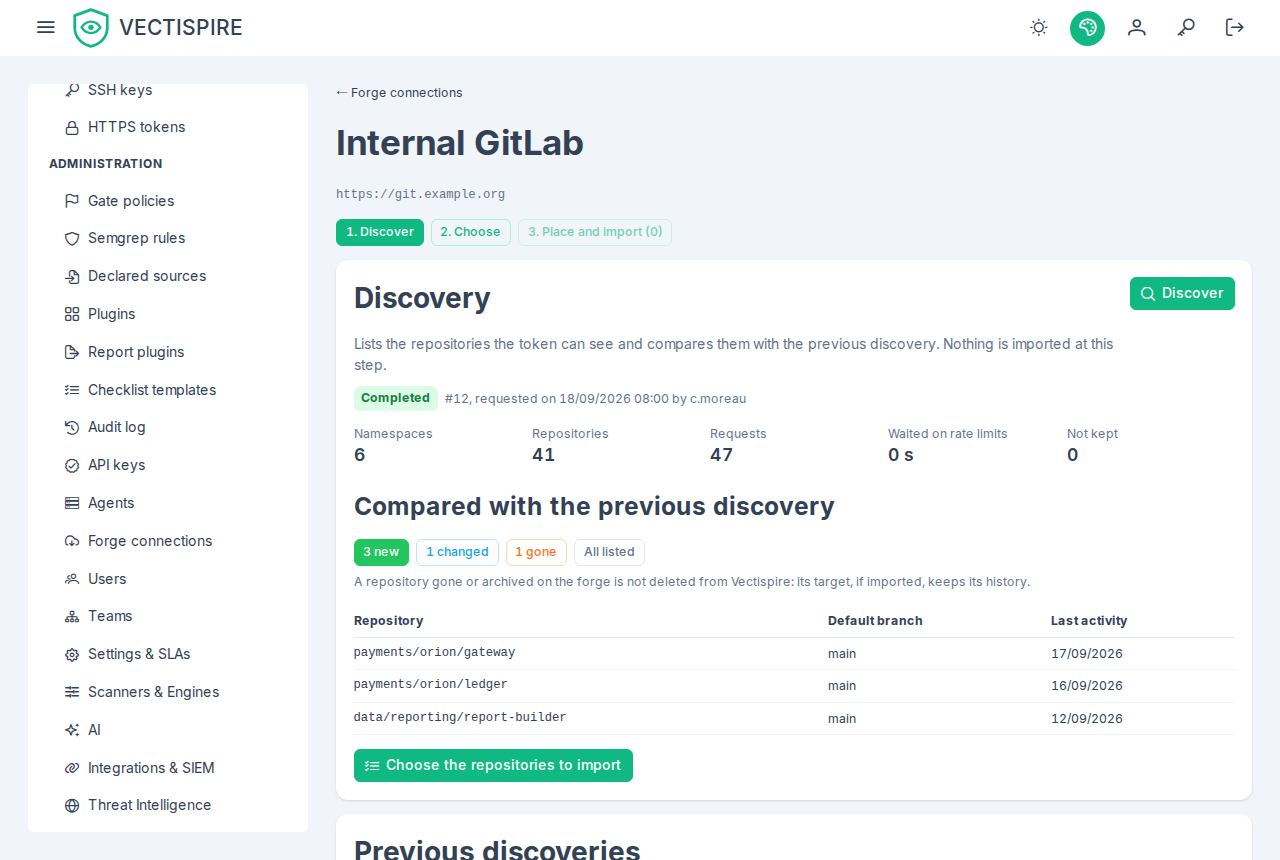
Task: Log out using the exit icon
Action: coord(1235,28)
